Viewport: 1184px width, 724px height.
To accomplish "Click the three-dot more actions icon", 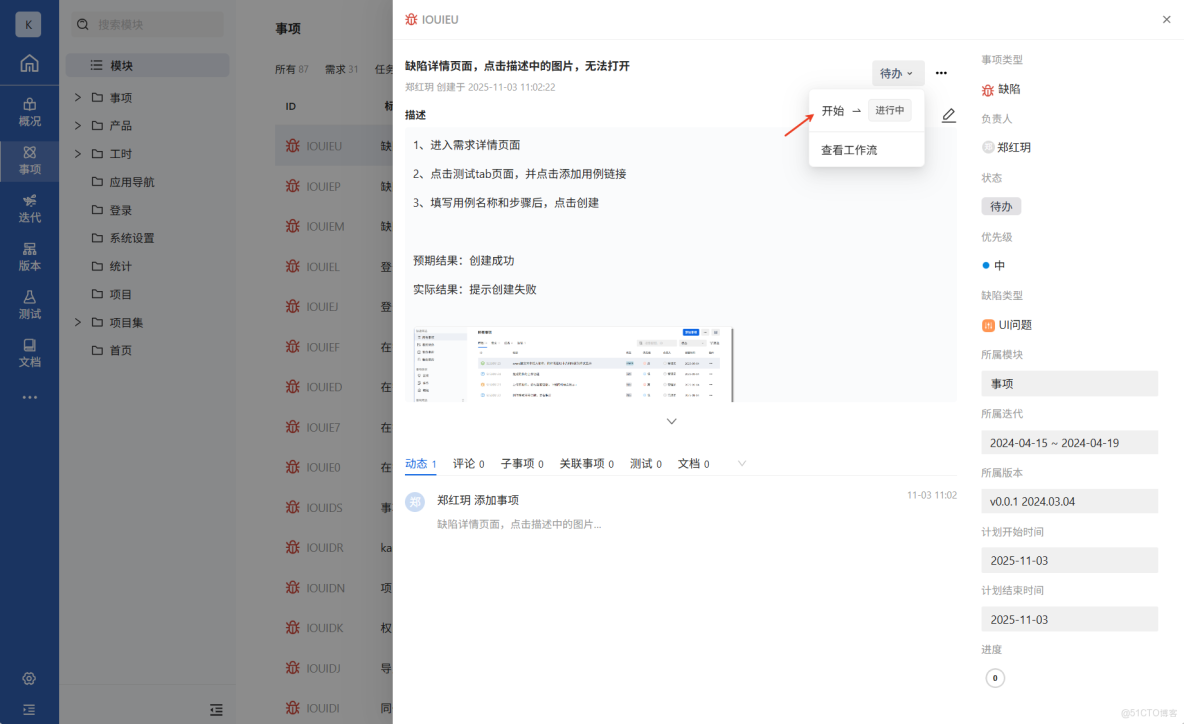I will [940, 73].
